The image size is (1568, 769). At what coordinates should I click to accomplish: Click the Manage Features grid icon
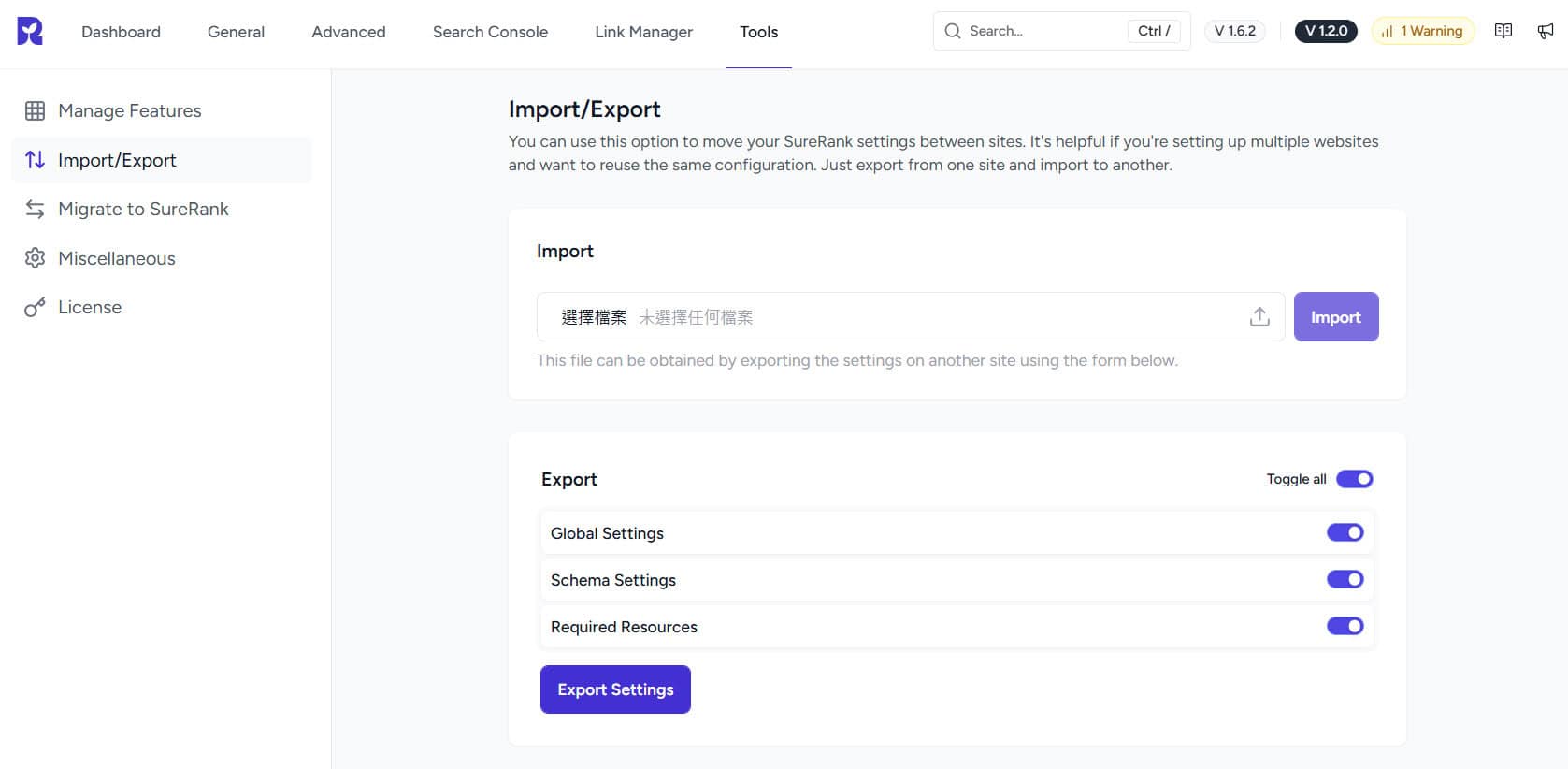pos(35,110)
